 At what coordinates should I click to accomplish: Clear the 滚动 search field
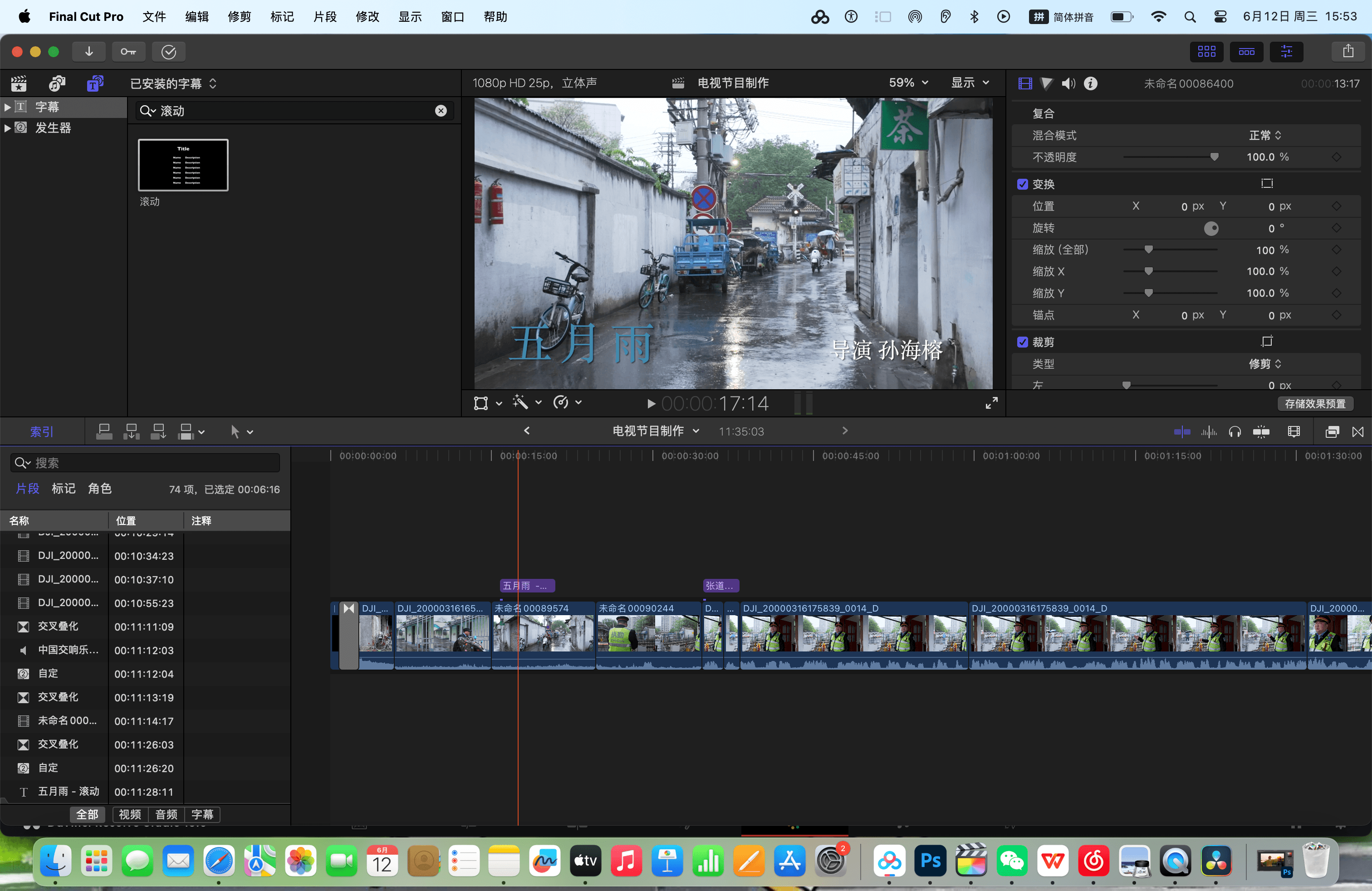tap(441, 111)
